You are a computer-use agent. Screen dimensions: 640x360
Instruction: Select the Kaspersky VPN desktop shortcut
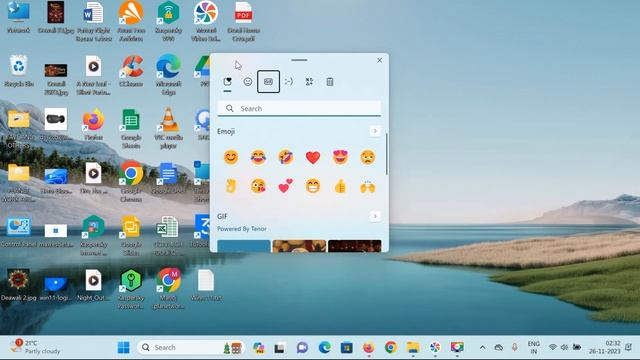click(169, 21)
